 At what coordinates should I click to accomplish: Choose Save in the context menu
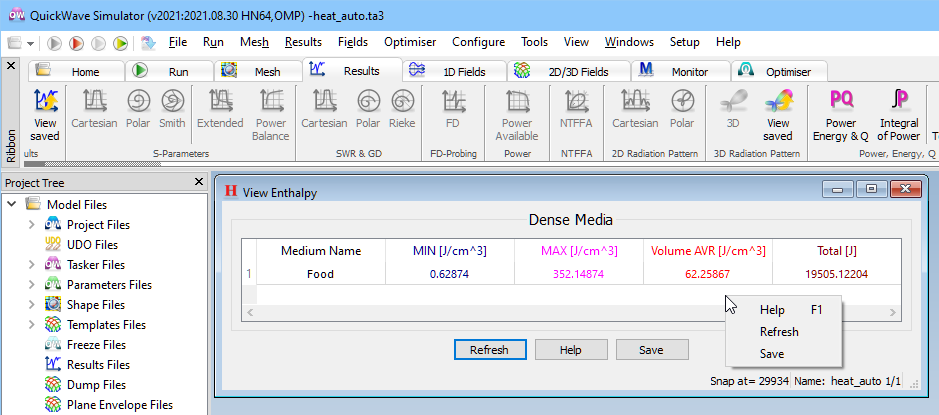(x=783, y=354)
